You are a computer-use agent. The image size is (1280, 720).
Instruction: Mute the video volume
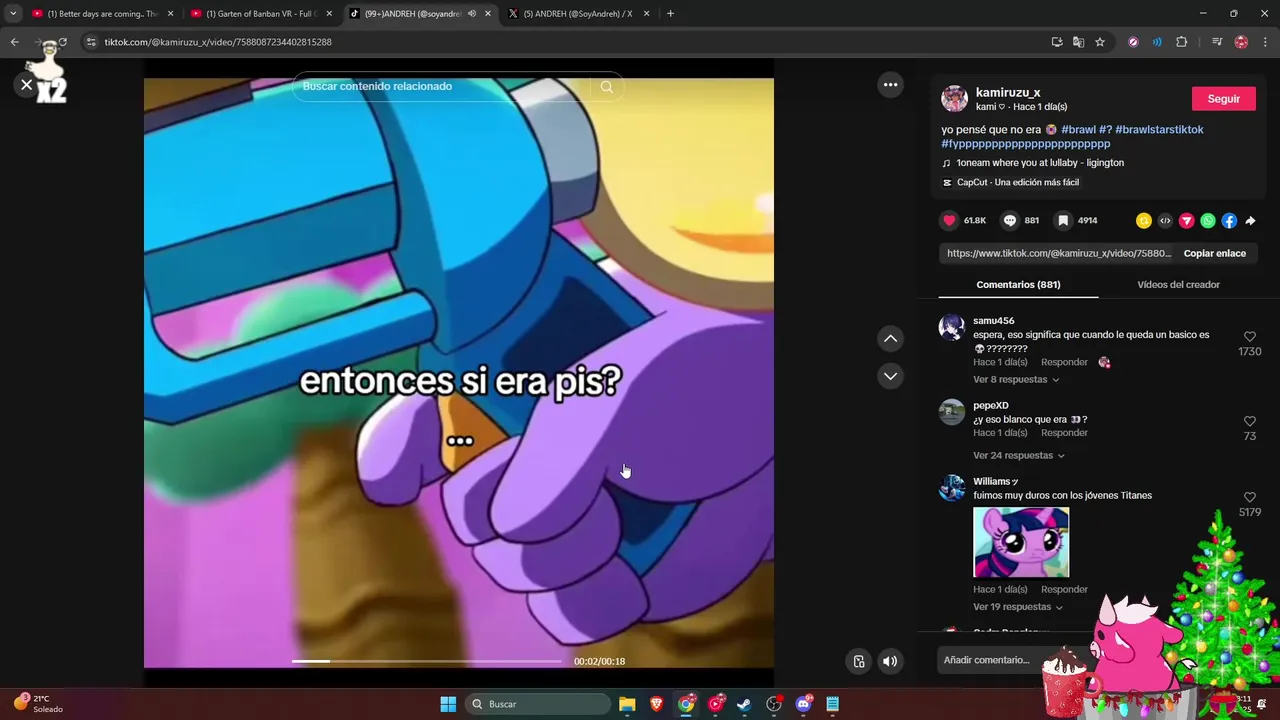point(890,661)
